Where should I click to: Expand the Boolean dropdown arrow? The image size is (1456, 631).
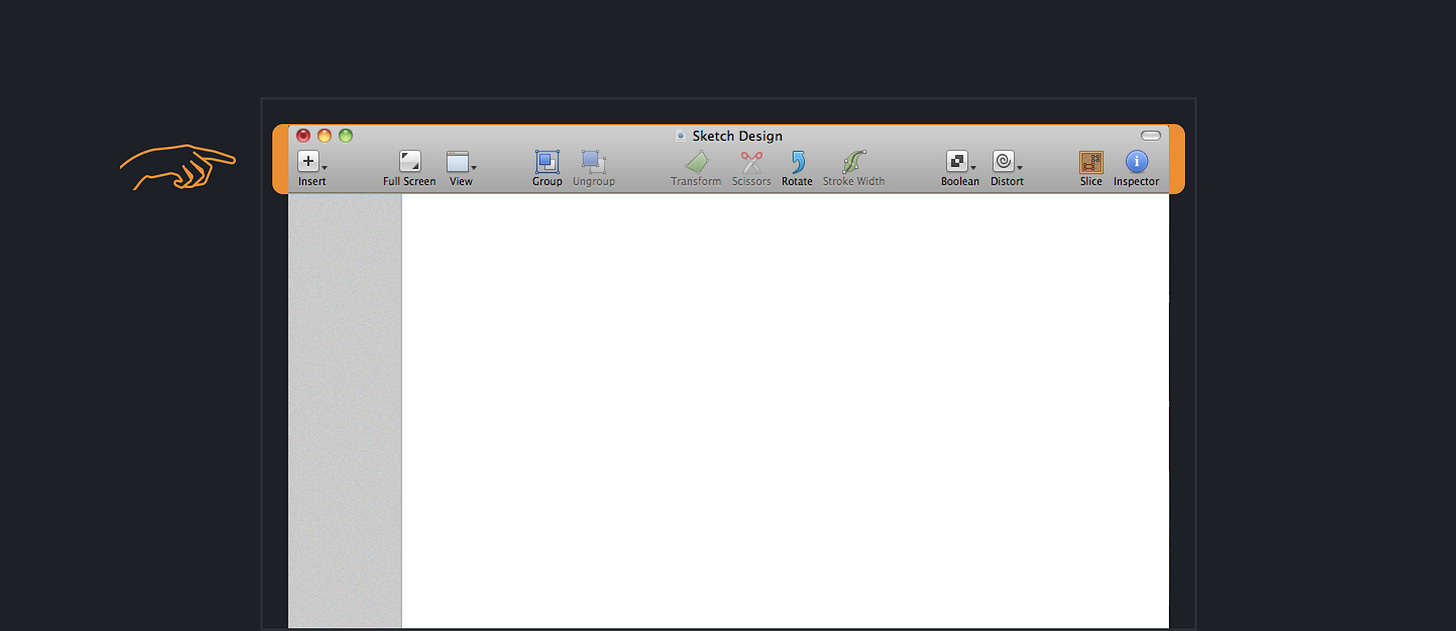pos(973,168)
